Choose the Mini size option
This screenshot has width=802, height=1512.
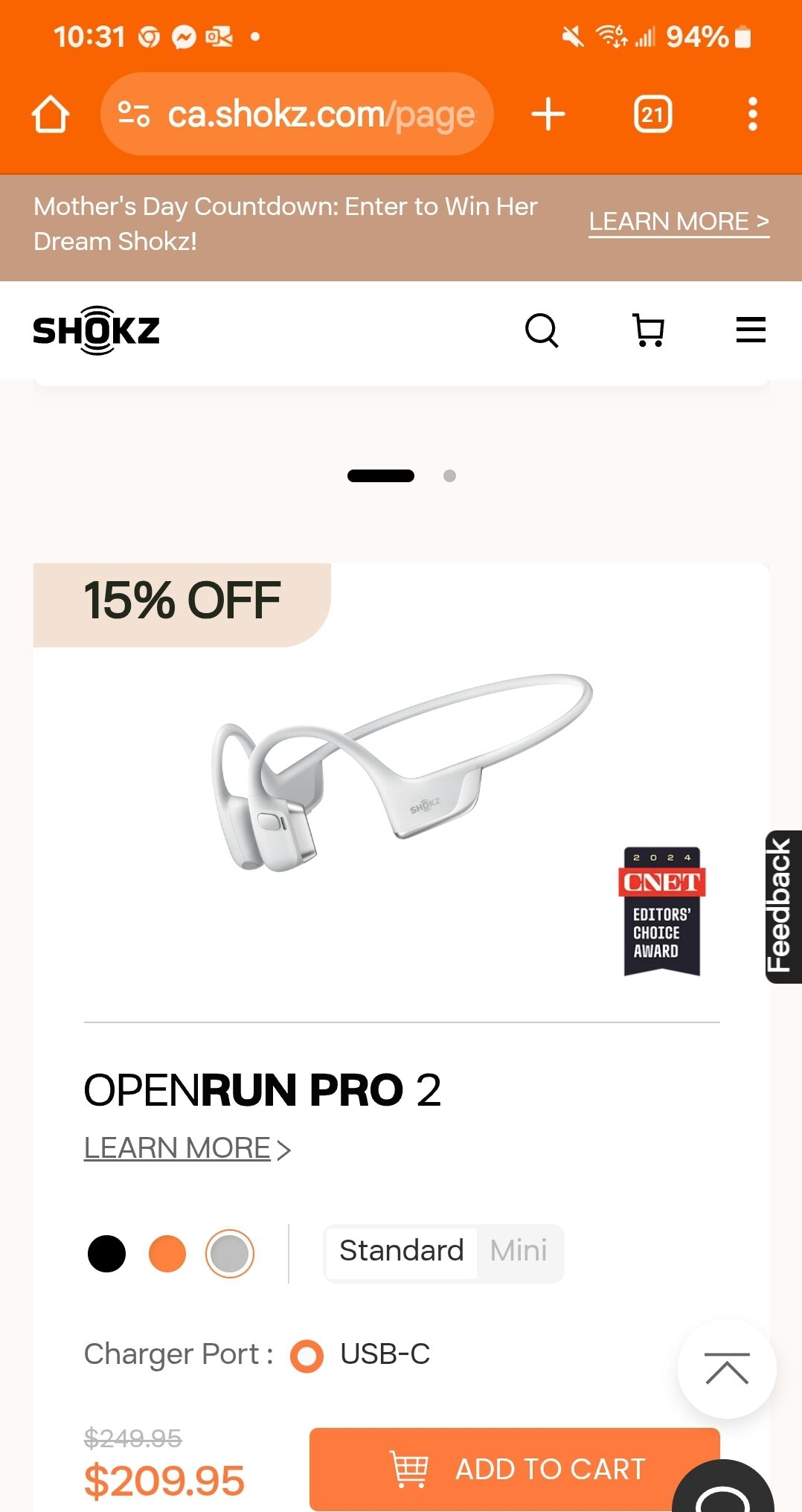(x=519, y=1252)
